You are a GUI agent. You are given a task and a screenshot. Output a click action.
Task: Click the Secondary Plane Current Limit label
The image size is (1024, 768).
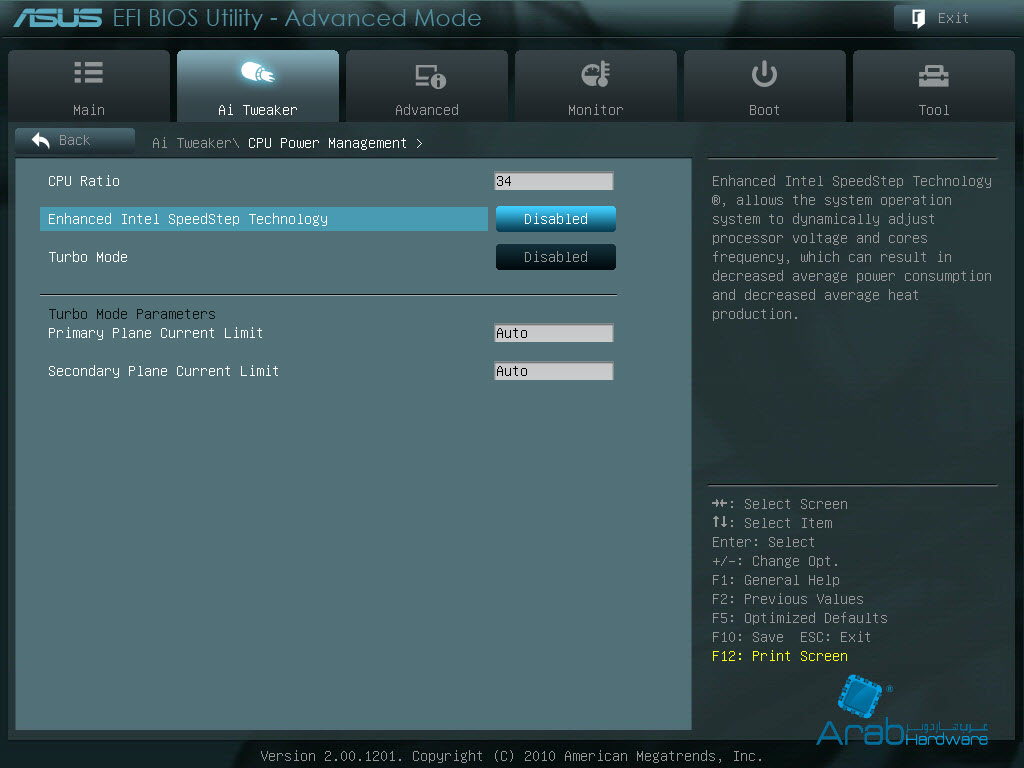click(x=163, y=371)
